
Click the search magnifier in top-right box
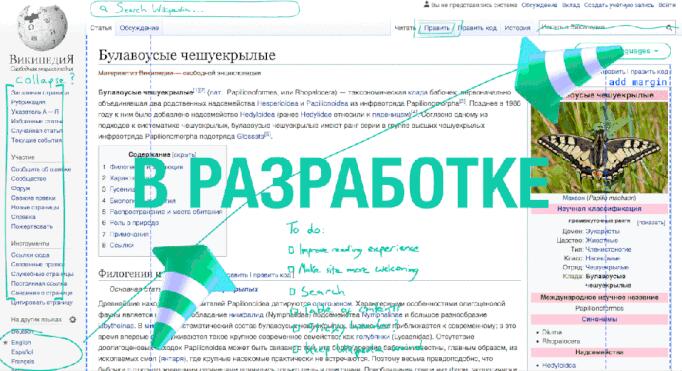pos(669,28)
